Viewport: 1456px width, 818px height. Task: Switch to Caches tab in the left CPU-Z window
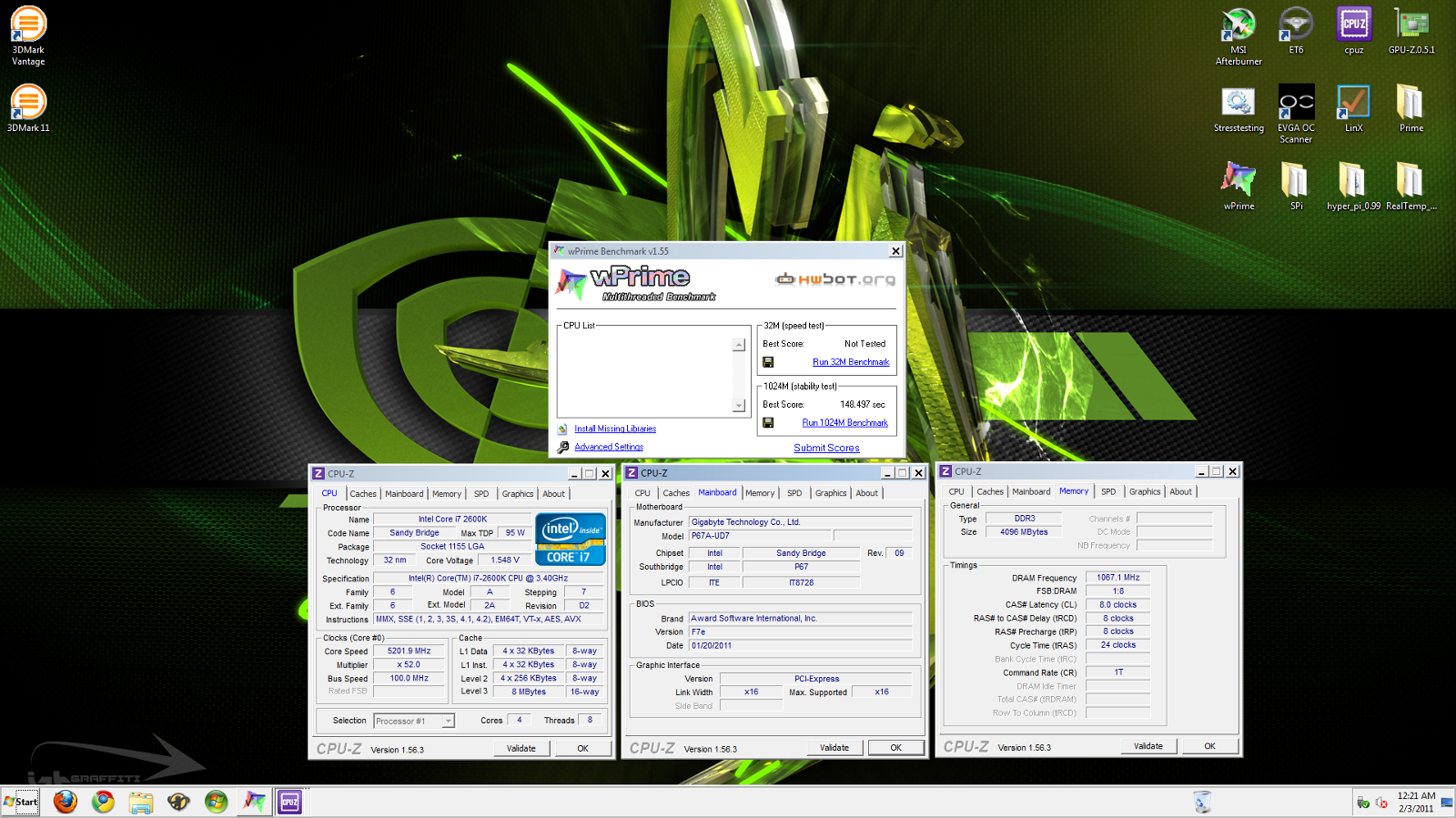(x=363, y=494)
